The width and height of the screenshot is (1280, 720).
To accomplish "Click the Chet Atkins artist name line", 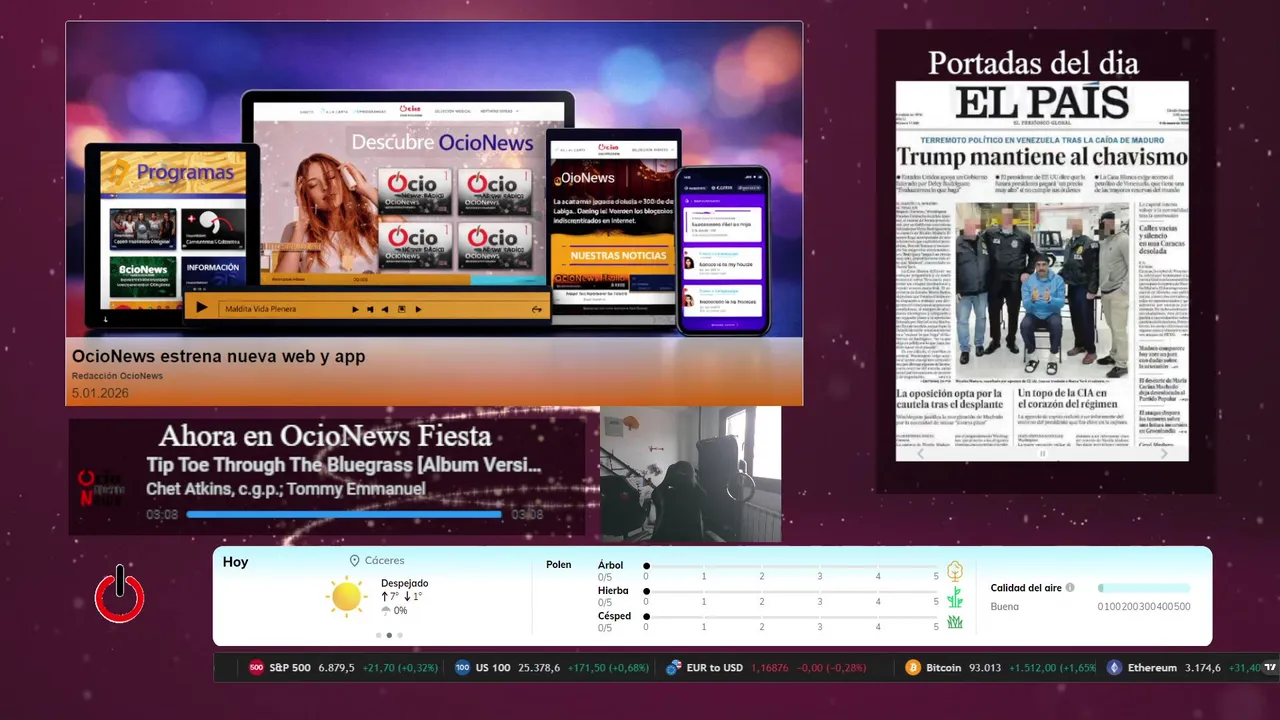I will [x=285, y=489].
